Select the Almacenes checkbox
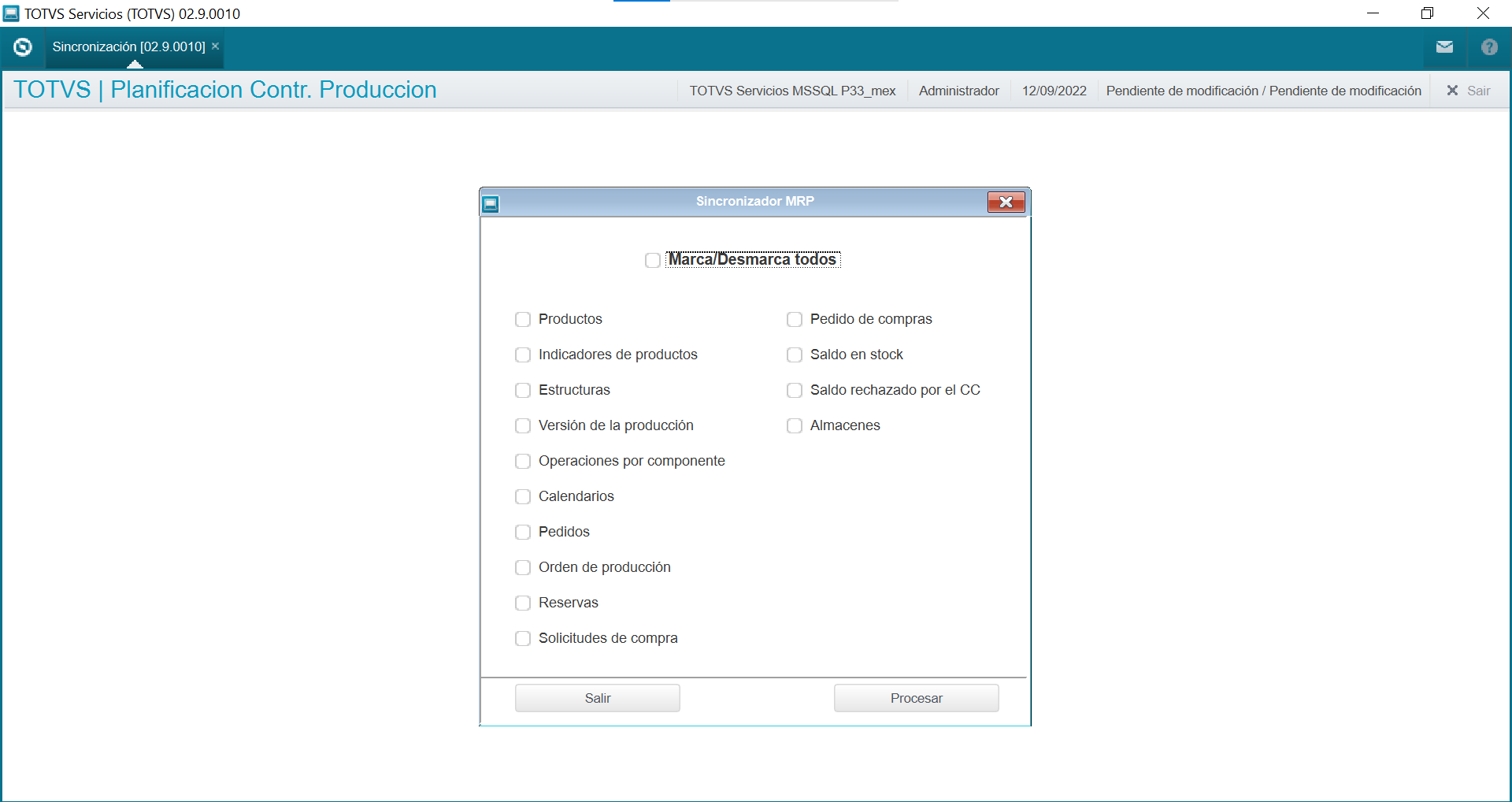Viewport: 1512px width, 802px height. pyautogui.click(x=795, y=425)
